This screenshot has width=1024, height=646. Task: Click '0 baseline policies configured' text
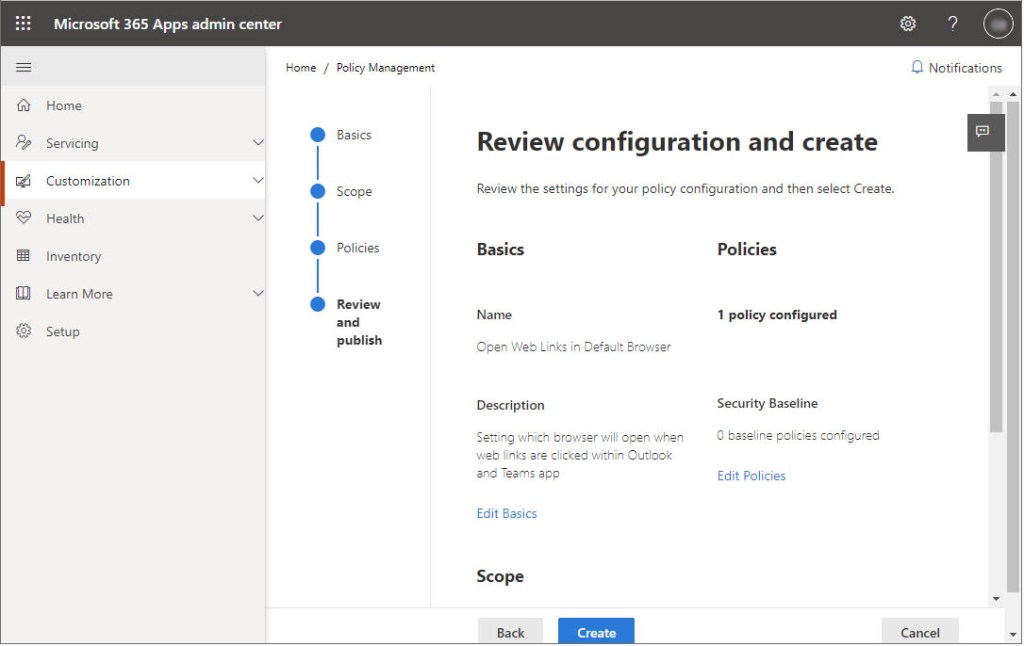click(x=798, y=436)
